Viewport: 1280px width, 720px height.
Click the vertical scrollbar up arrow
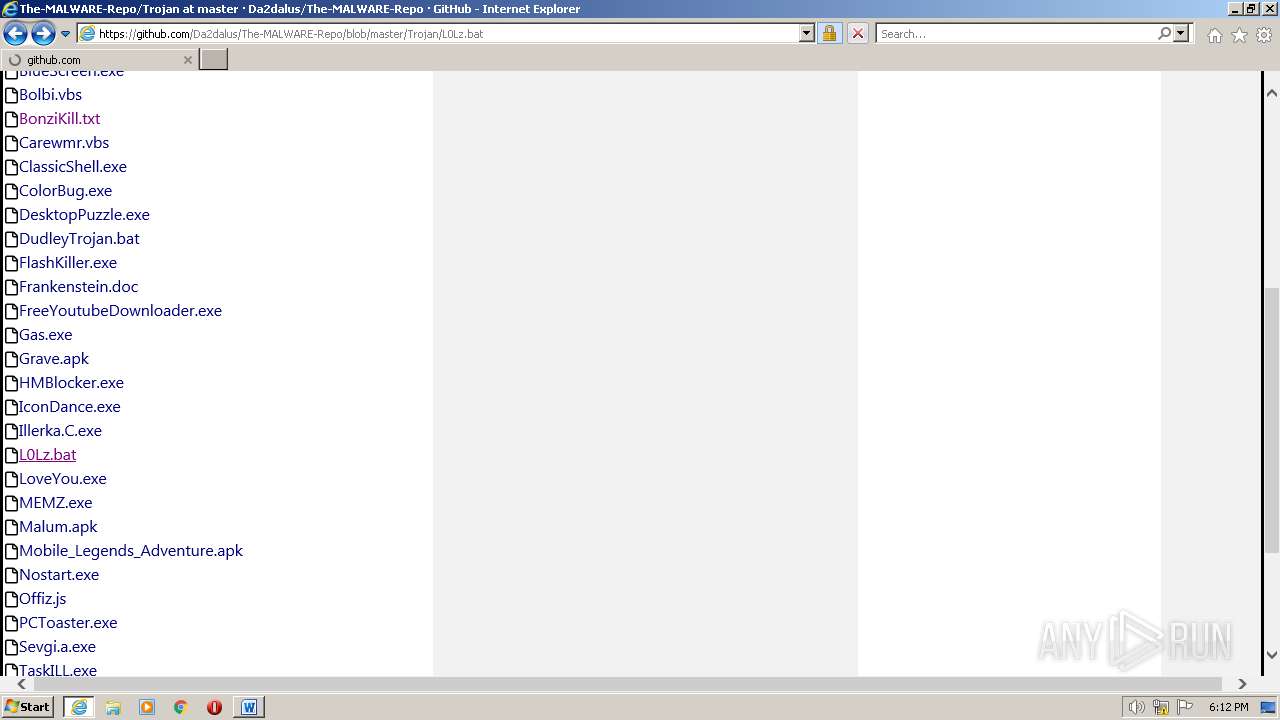1271,93
